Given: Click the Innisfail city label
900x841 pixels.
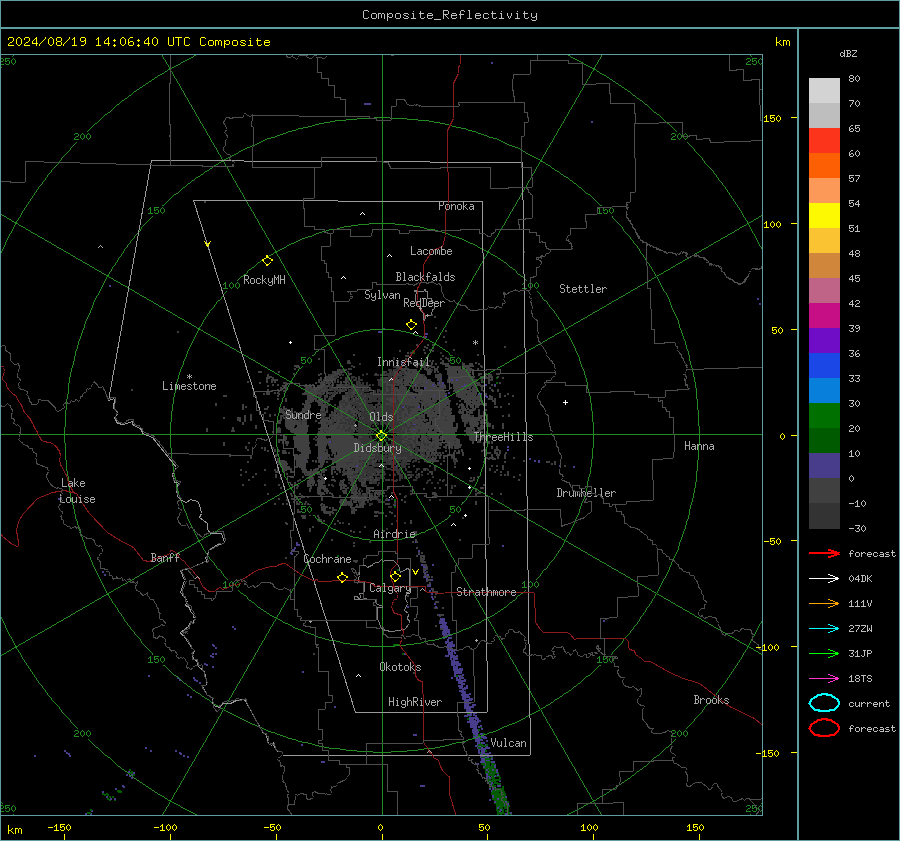Looking at the screenshot, I should (x=403, y=362).
